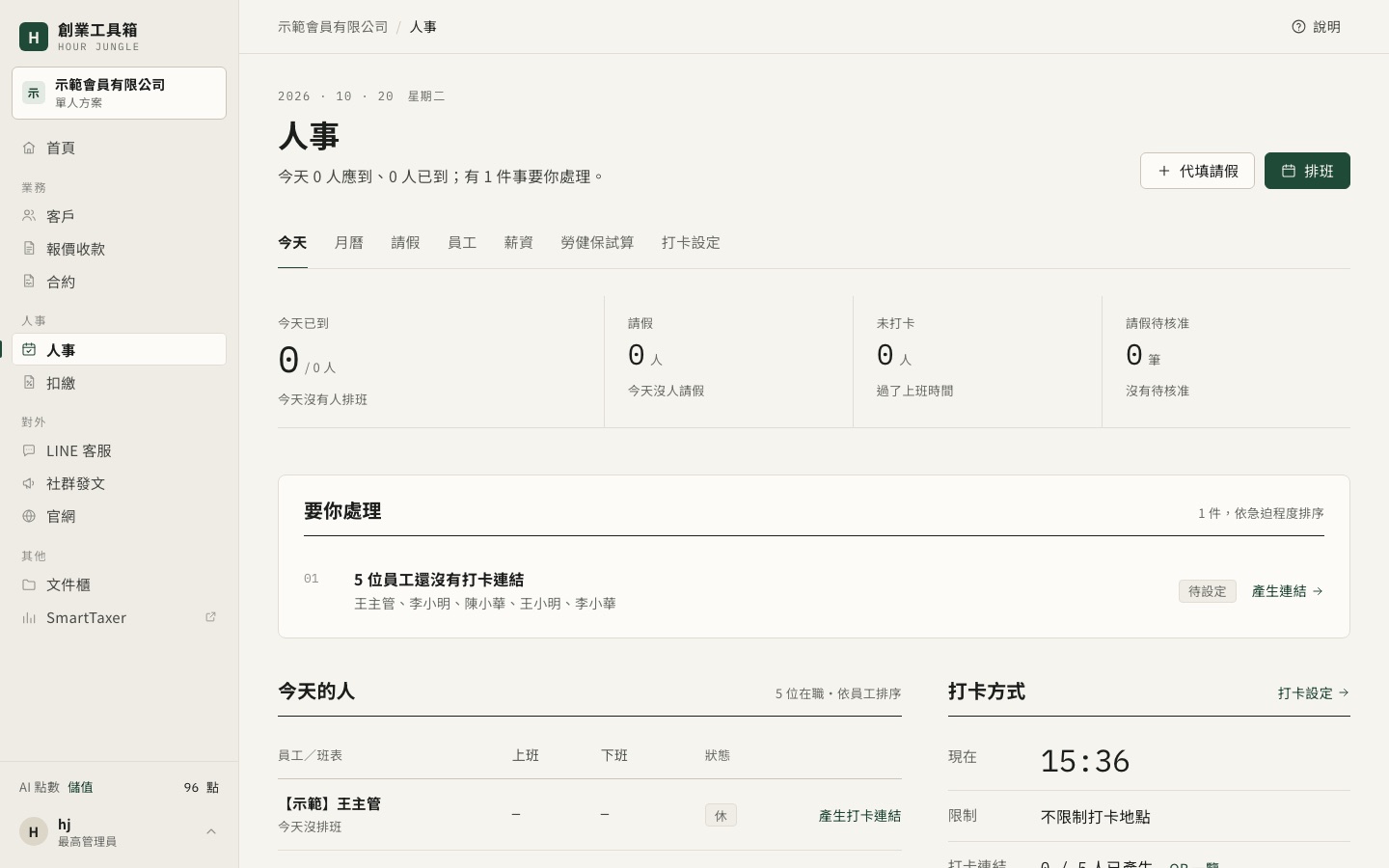Click the SmartTaxer external link icon
Viewport: 1389px width, 868px height.
[x=210, y=617]
